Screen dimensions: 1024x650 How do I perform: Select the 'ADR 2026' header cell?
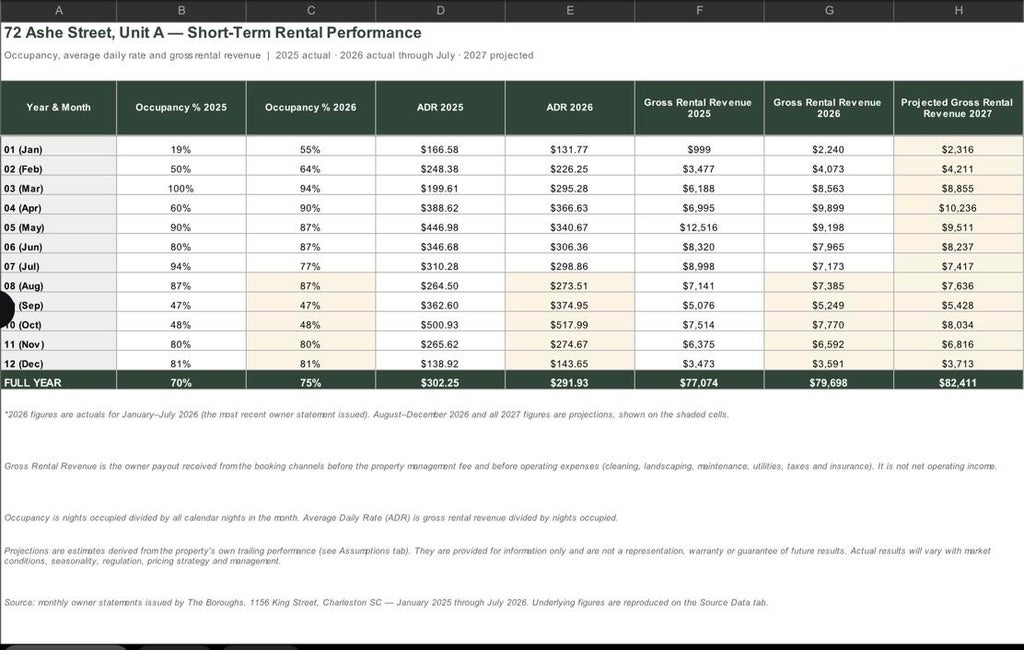(x=569, y=108)
